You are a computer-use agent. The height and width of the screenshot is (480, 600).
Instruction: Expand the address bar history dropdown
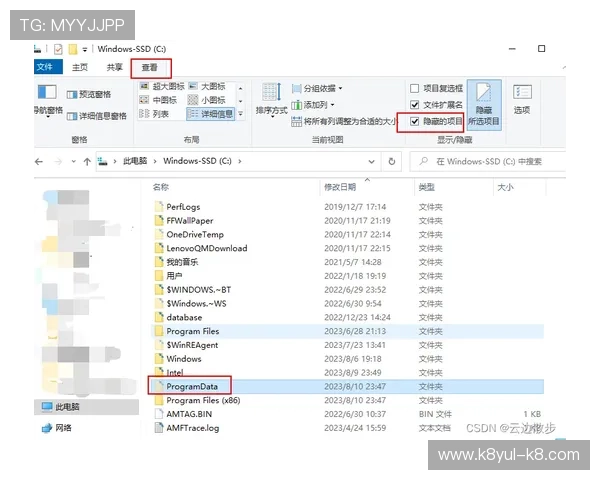(x=371, y=162)
